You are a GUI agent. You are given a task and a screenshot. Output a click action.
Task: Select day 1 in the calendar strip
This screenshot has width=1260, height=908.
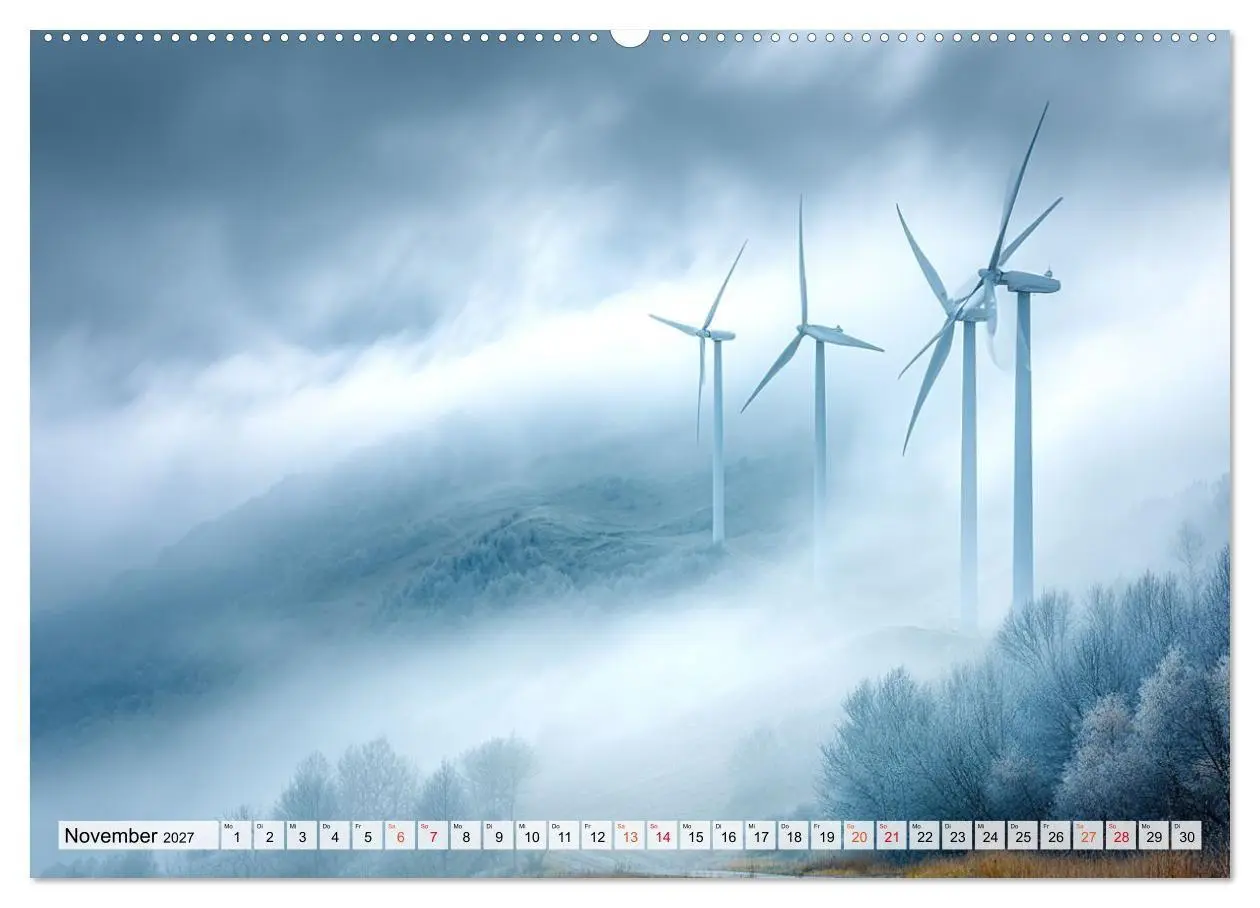[236, 836]
